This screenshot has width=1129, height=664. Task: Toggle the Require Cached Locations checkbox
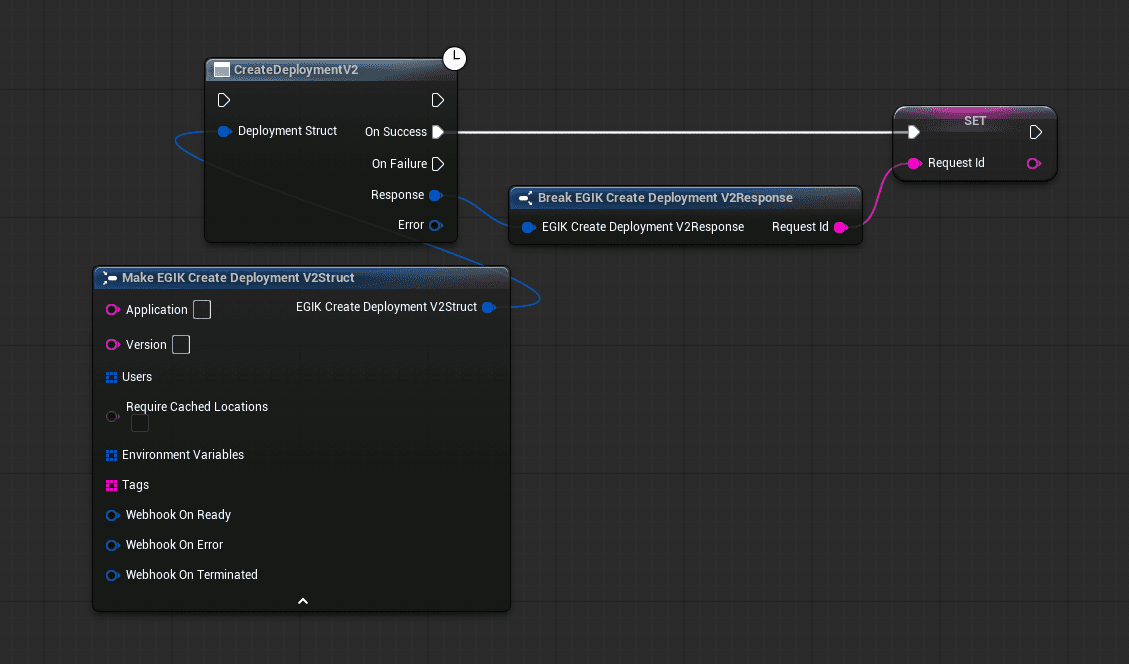(x=139, y=422)
